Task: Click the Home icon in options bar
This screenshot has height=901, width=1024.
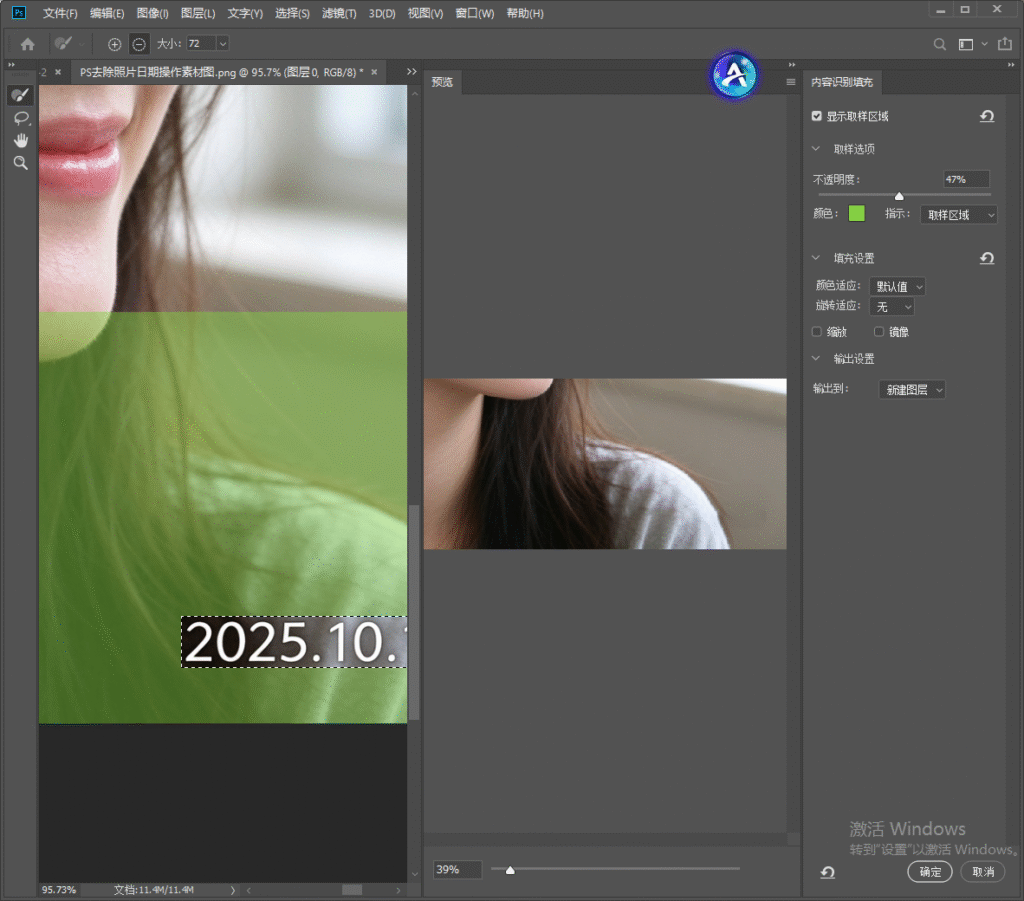Action: (27, 44)
